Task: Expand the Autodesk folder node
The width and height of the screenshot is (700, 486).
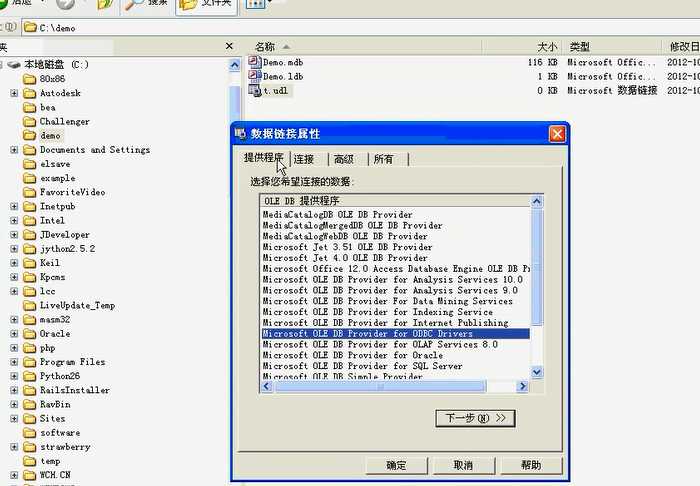Action: (x=14, y=93)
